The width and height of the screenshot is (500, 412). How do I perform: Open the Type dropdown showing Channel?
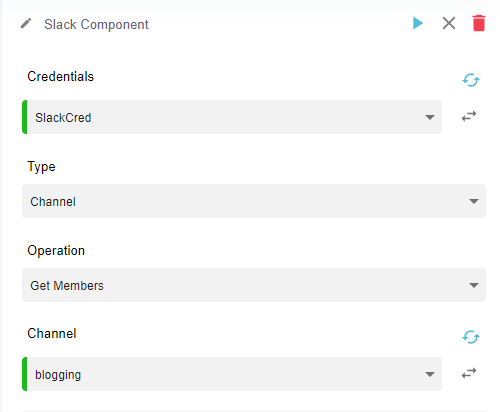point(254,201)
